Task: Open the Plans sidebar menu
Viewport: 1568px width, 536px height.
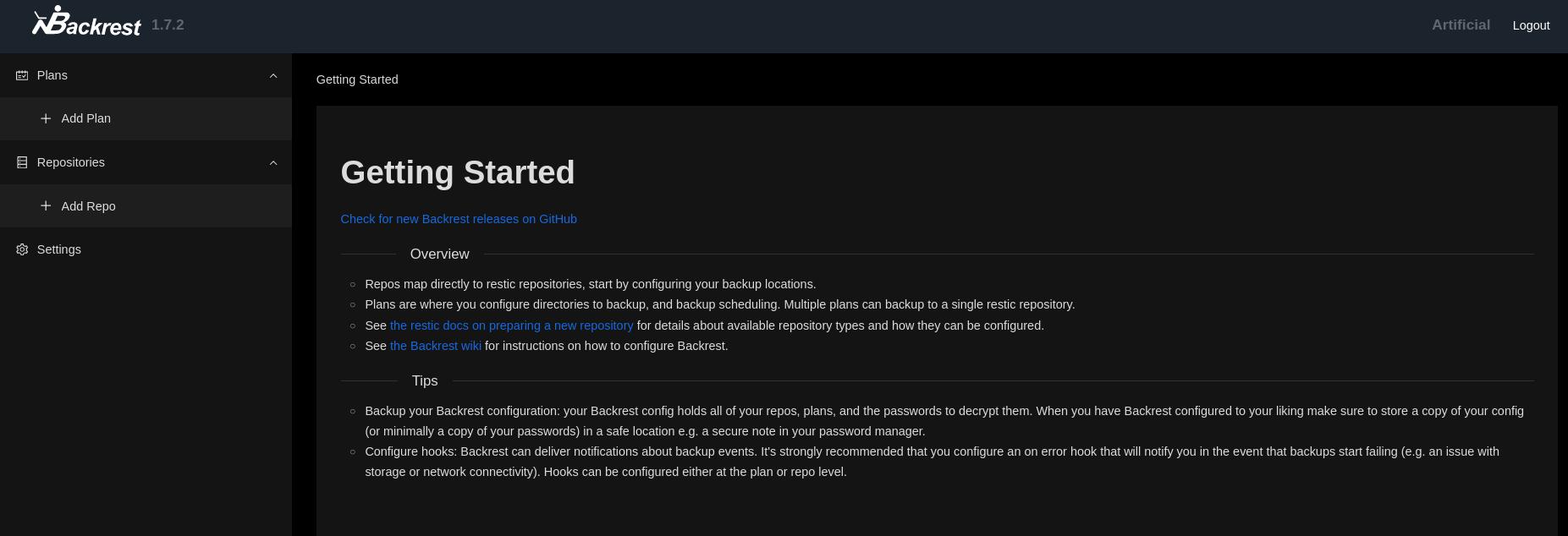Action: pyautogui.click(x=52, y=75)
